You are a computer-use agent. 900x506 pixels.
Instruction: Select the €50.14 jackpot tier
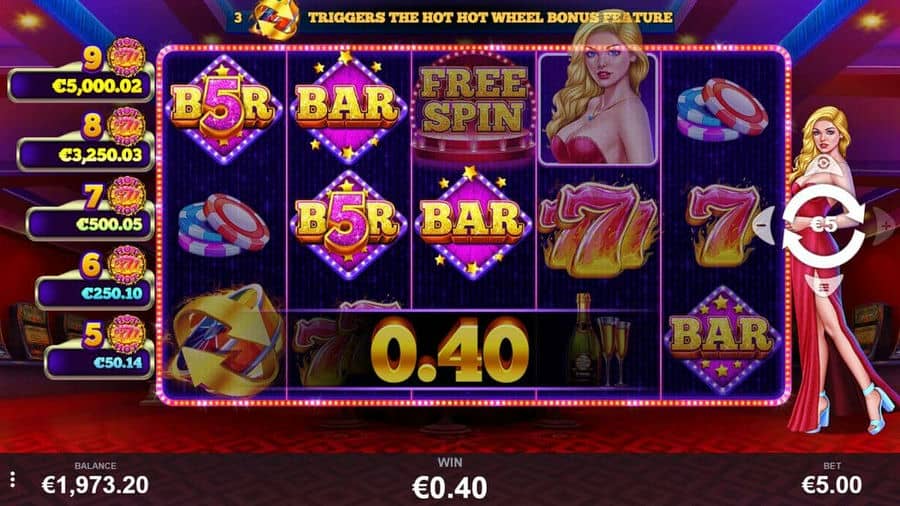[x=100, y=362]
